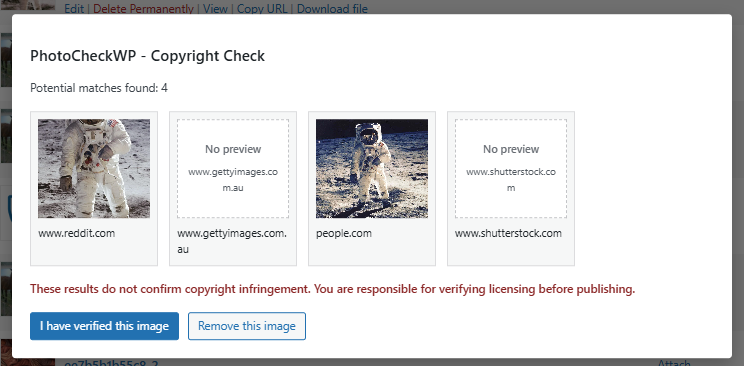Click the www.gettyimages.com.au caption below the card

(x=232, y=241)
